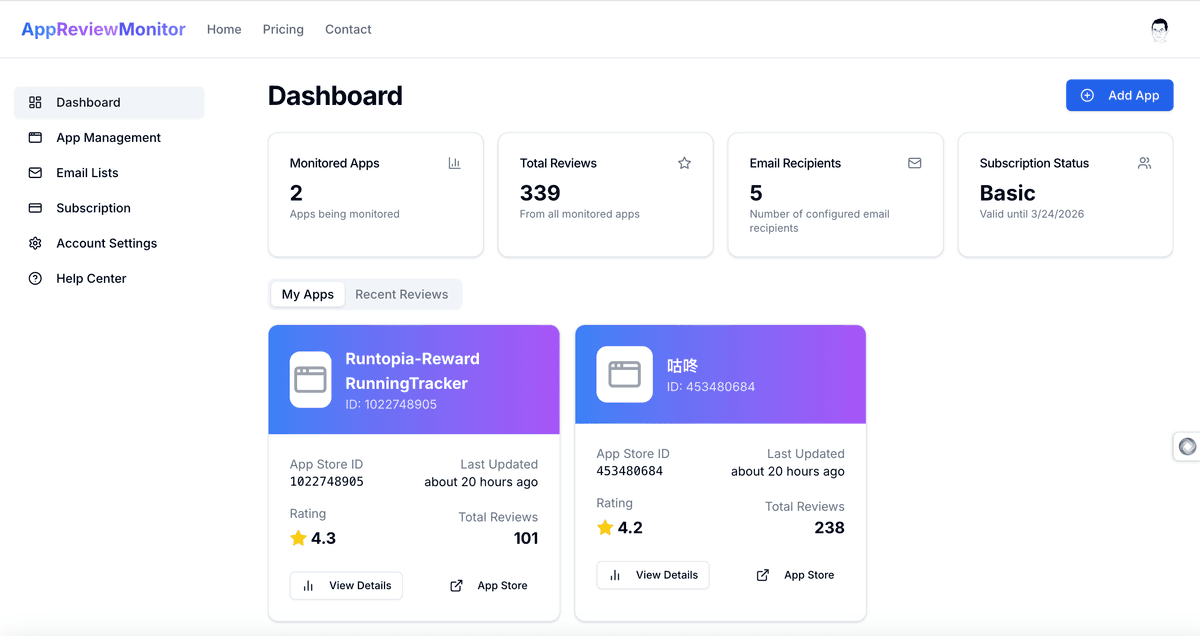Open App Store link for 咕咚 app
The height and width of the screenshot is (636, 1200).
(796, 575)
